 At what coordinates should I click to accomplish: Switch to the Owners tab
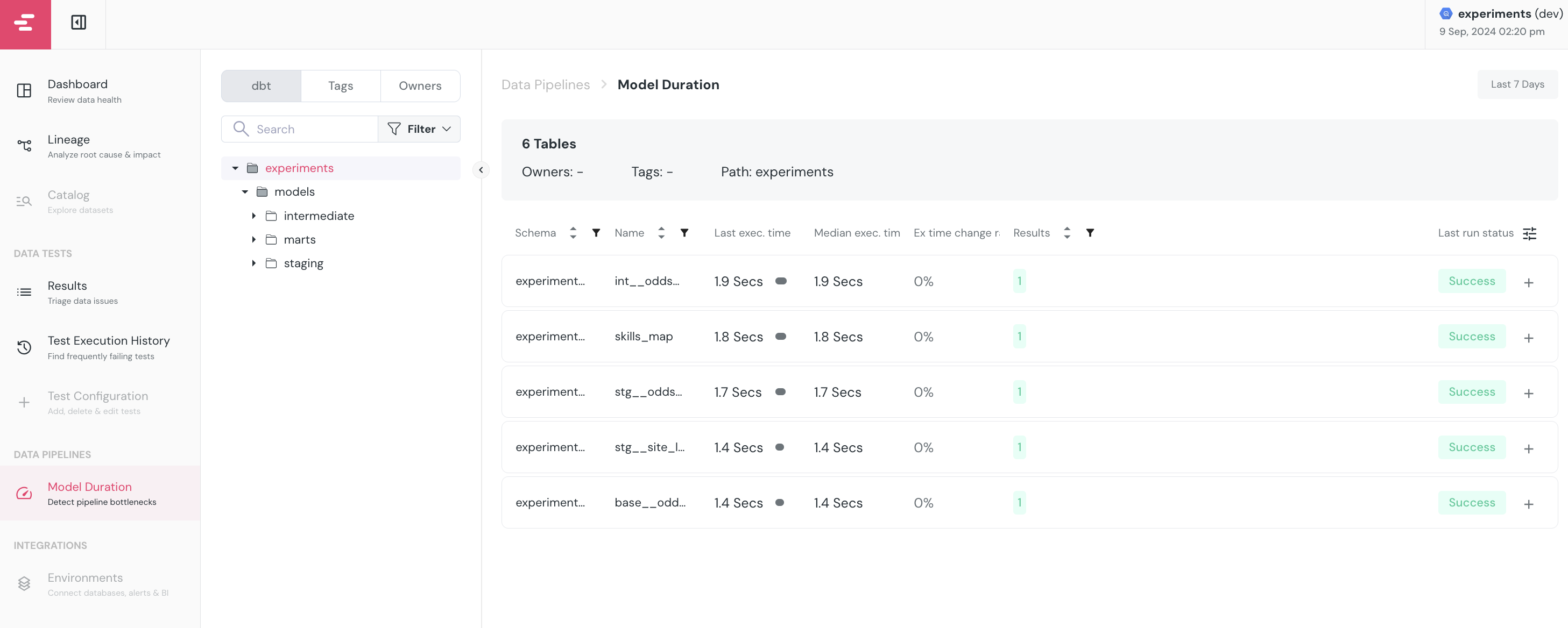(x=420, y=85)
